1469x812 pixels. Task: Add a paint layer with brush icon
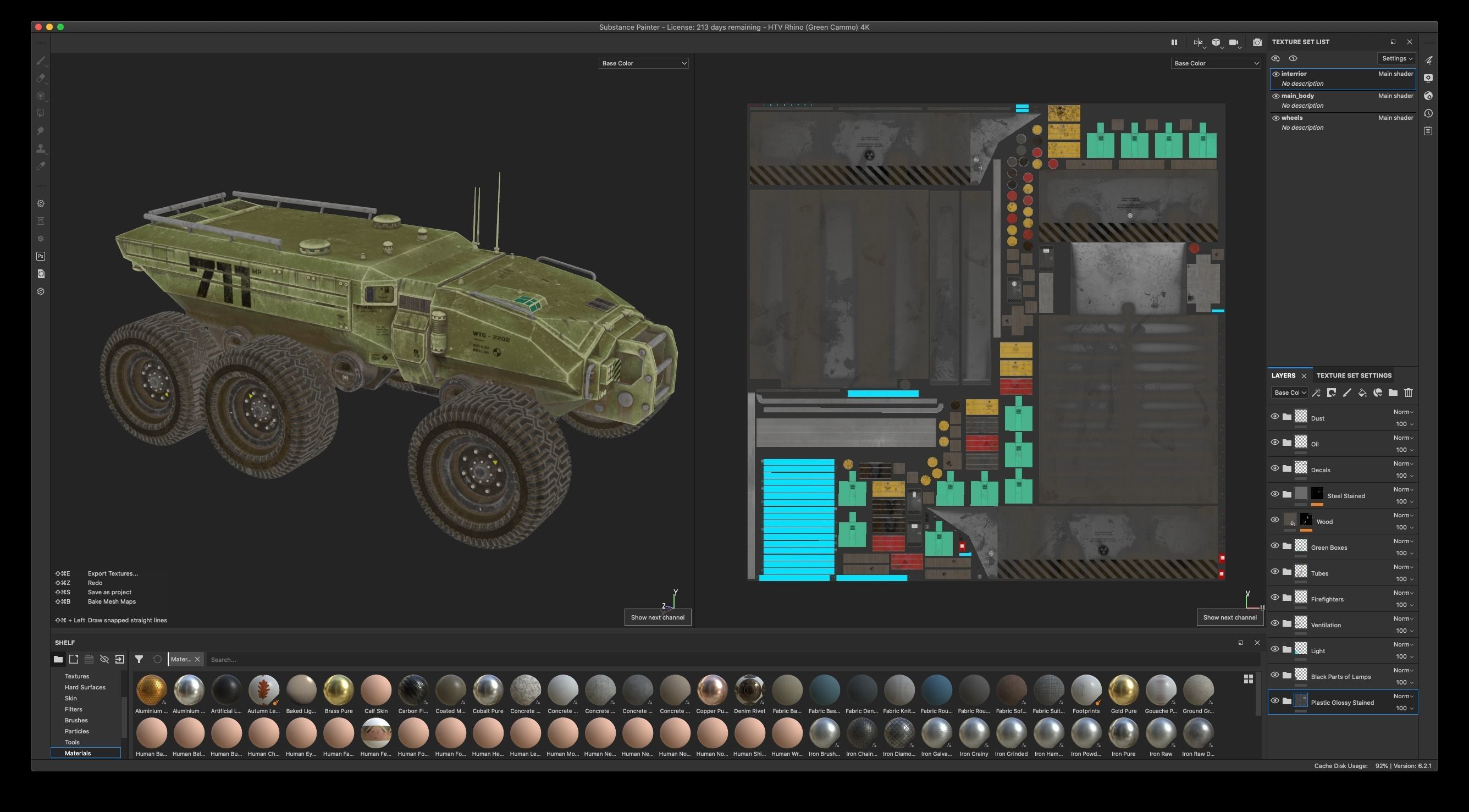[1347, 393]
